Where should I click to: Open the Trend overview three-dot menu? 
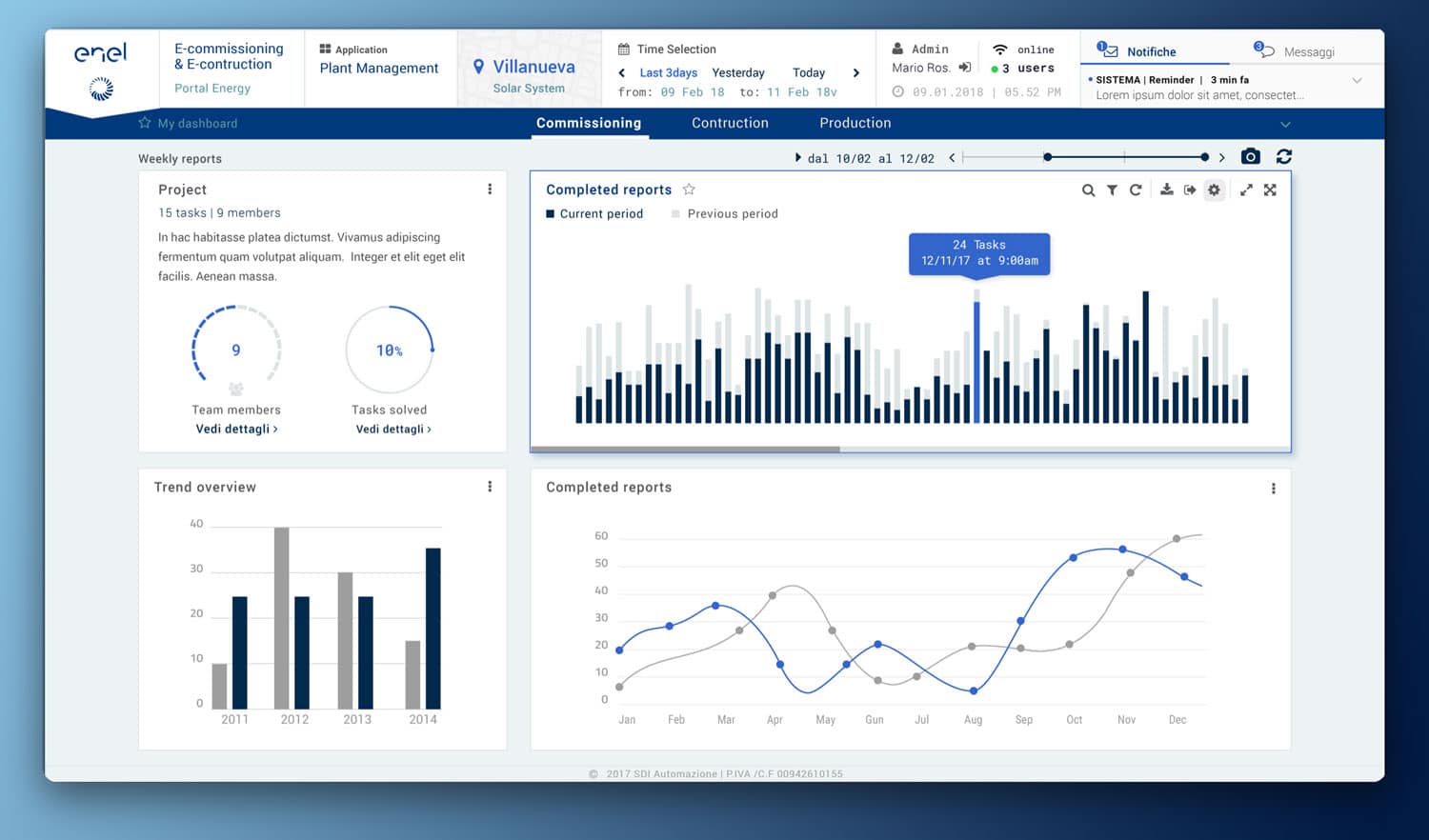coord(490,487)
